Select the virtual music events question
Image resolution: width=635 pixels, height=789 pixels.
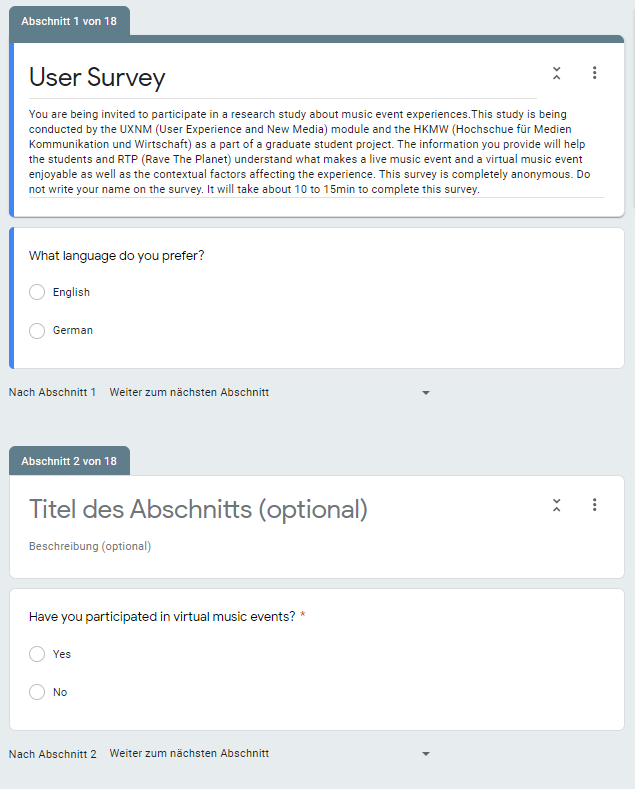coord(162,617)
